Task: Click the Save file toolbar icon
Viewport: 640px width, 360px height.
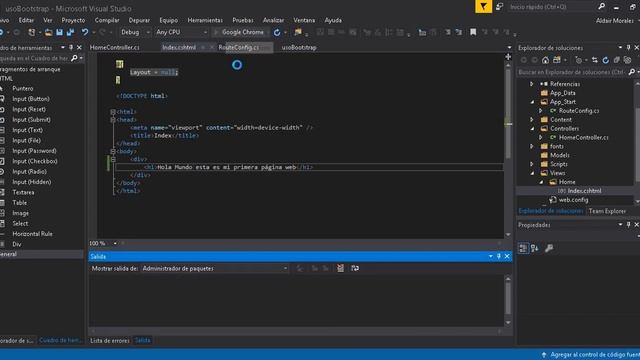Action: pyautogui.click(x=60, y=32)
